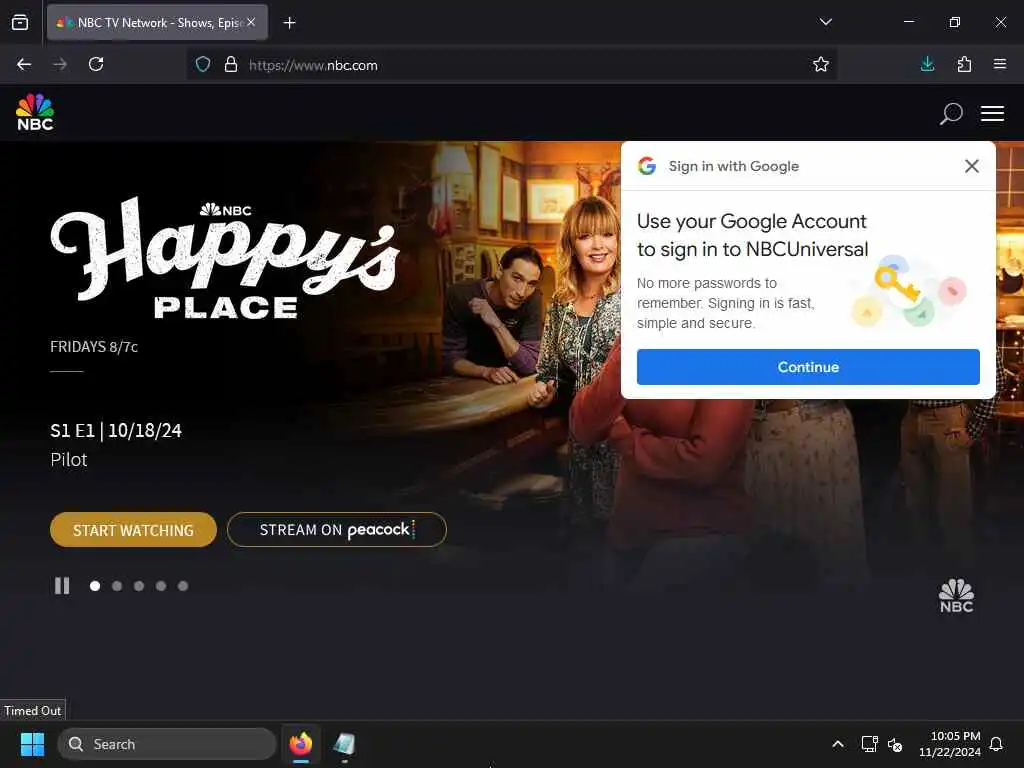The image size is (1024, 768).
Task: Select the fourth carousel slide dot
Action: pyautogui.click(x=161, y=586)
